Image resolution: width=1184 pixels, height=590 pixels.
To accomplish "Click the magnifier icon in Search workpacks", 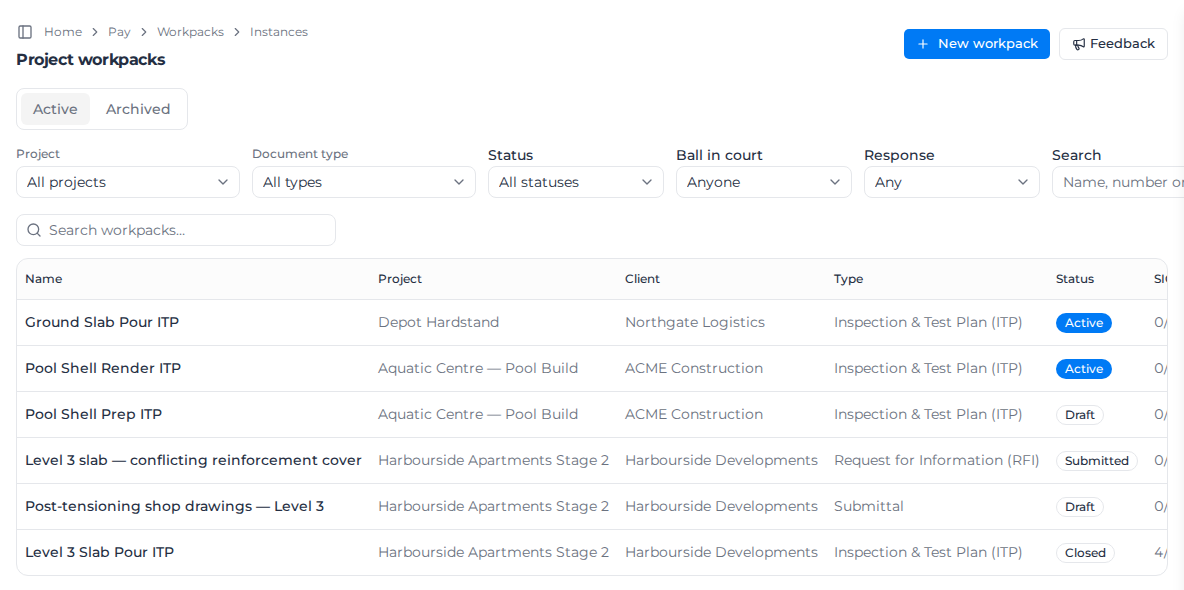I will tap(33, 230).
